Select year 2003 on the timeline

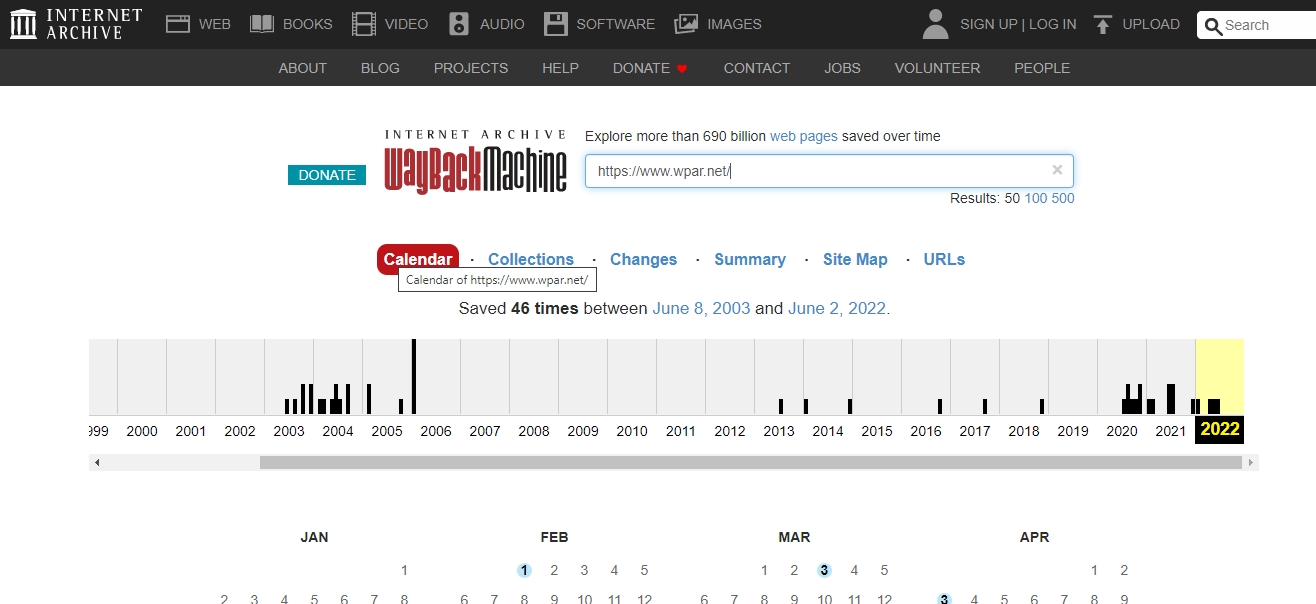[289, 430]
